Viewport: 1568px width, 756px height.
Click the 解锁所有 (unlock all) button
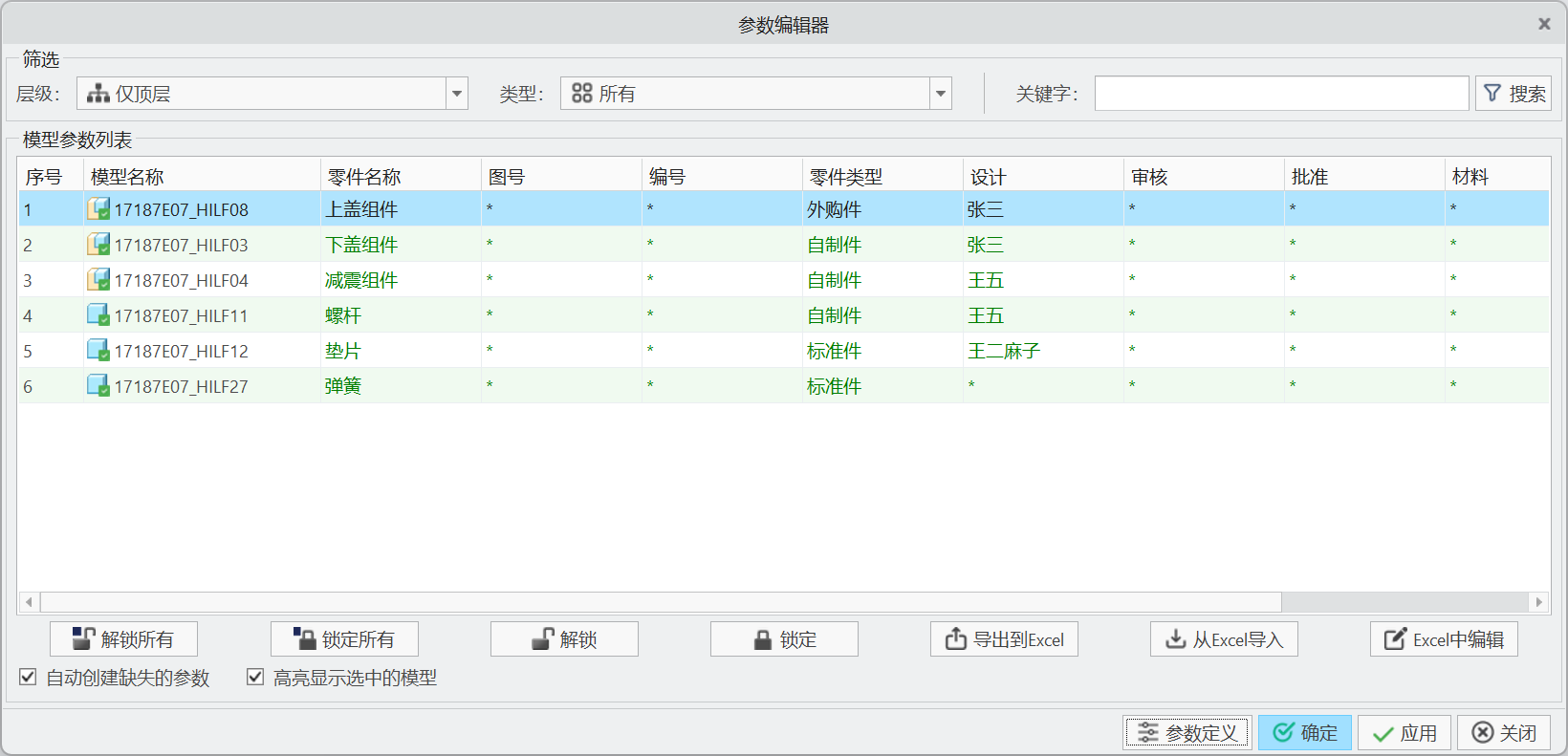pyautogui.click(x=123, y=639)
